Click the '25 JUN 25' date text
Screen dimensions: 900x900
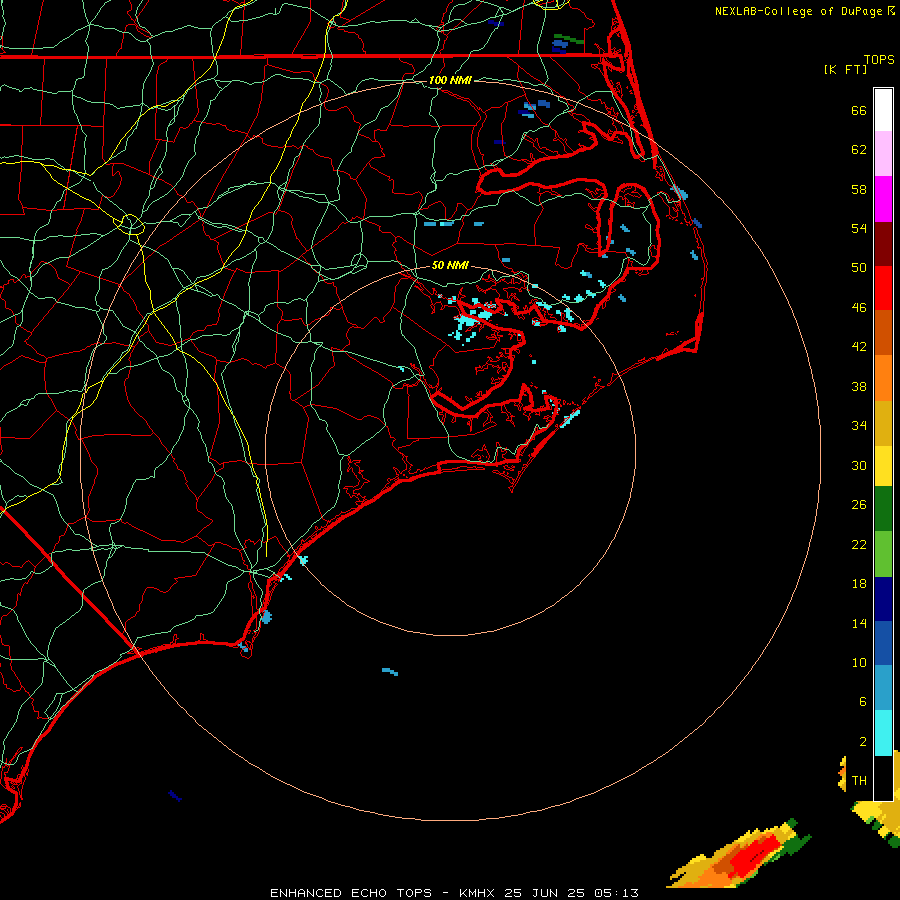pyautogui.click(x=544, y=893)
